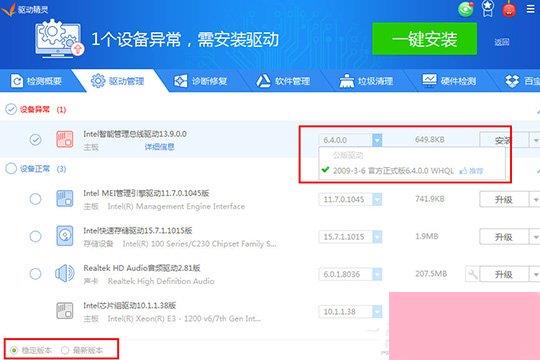The width and height of the screenshot is (540, 360).
Task: Click the Realtek High Definition Audio text
Action: tap(161, 281)
